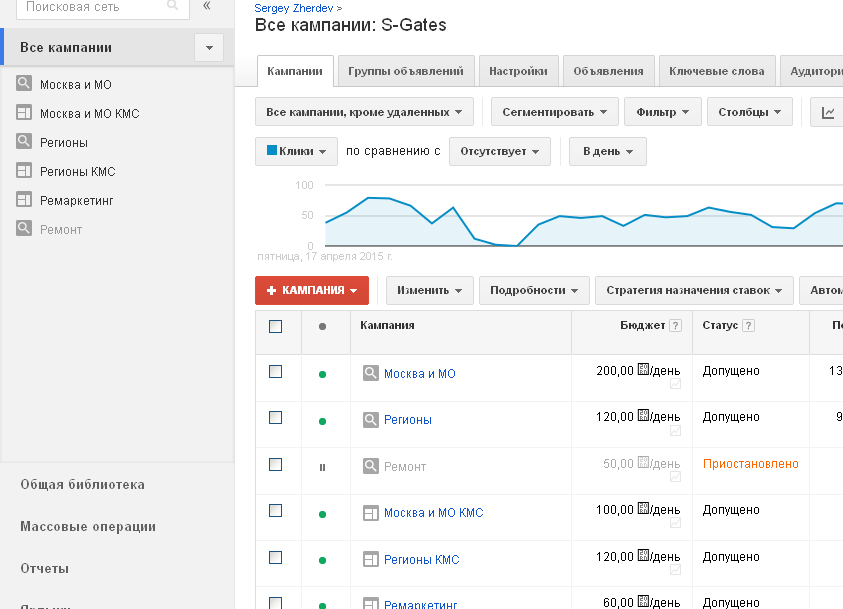Image resolution: width=843 pixels, height=609 pixels.
Task: Sort table by Кампания column header
Action: 387,325
